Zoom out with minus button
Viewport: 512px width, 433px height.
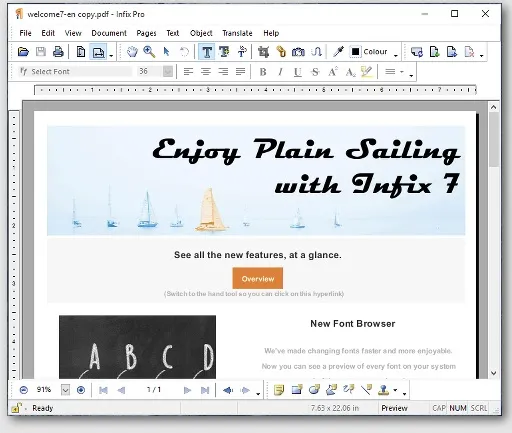pos(24,390)
